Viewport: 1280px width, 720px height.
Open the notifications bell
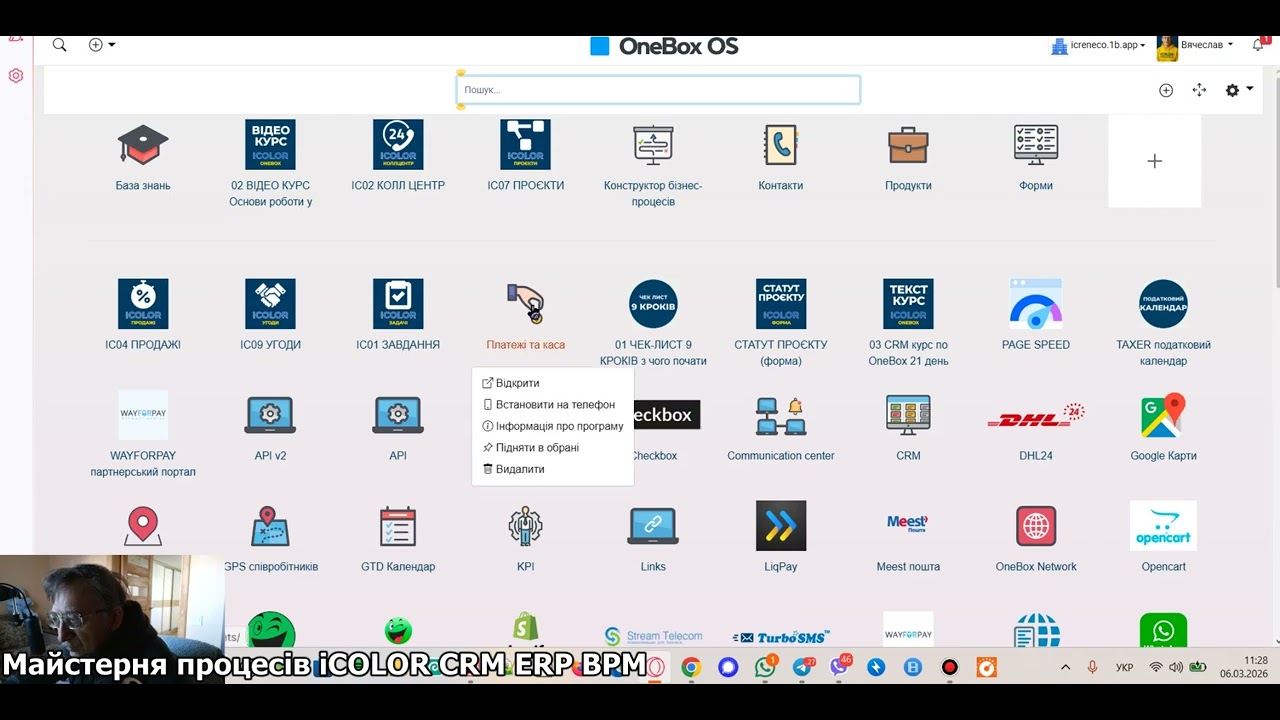point(1259,44)
